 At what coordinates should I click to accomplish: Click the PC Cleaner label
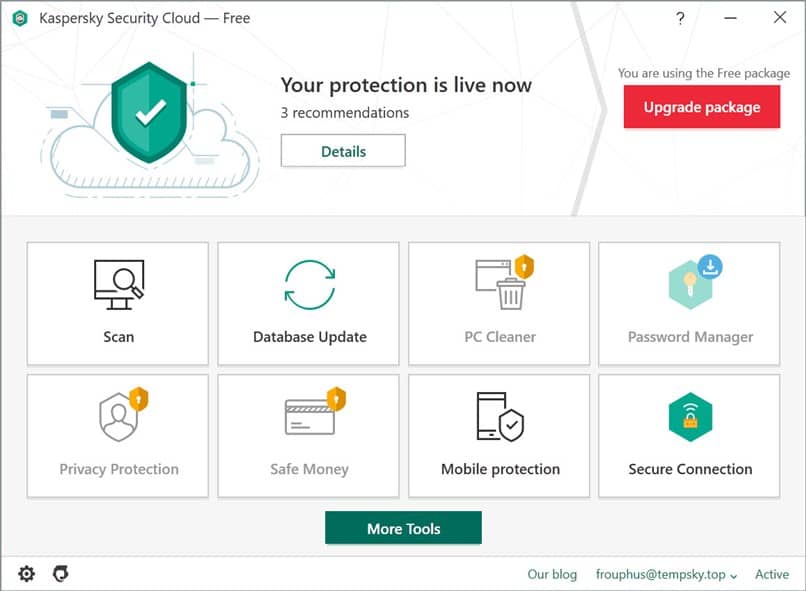pyautogui.click(x=500, y=337)
